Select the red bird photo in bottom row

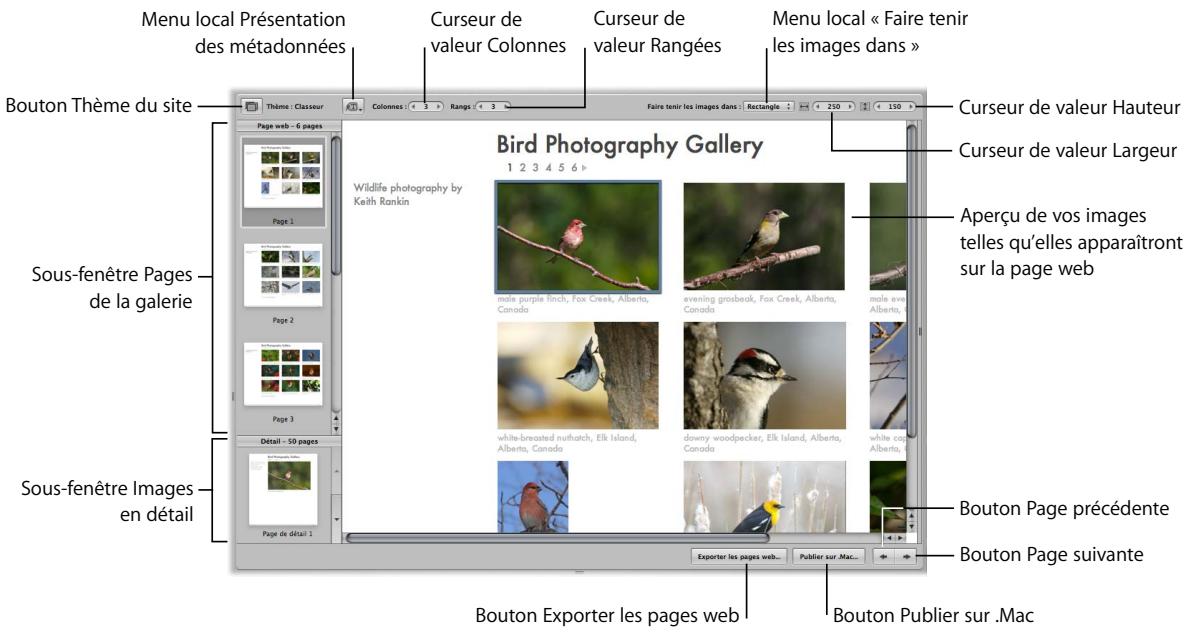532,496
